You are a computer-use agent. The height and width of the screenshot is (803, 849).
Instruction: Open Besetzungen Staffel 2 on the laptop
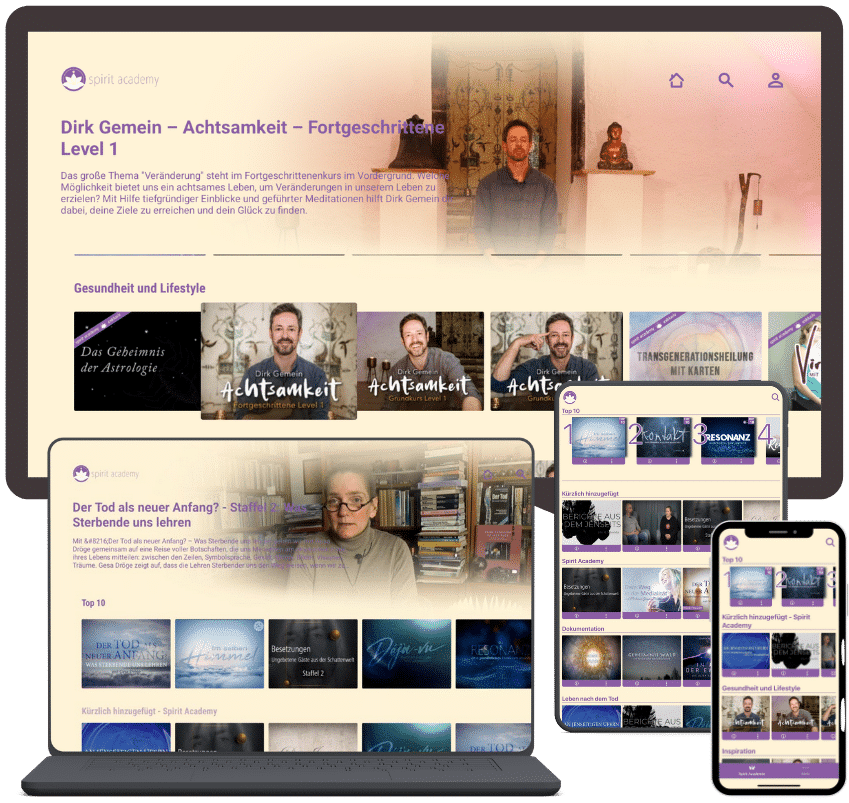313,653
